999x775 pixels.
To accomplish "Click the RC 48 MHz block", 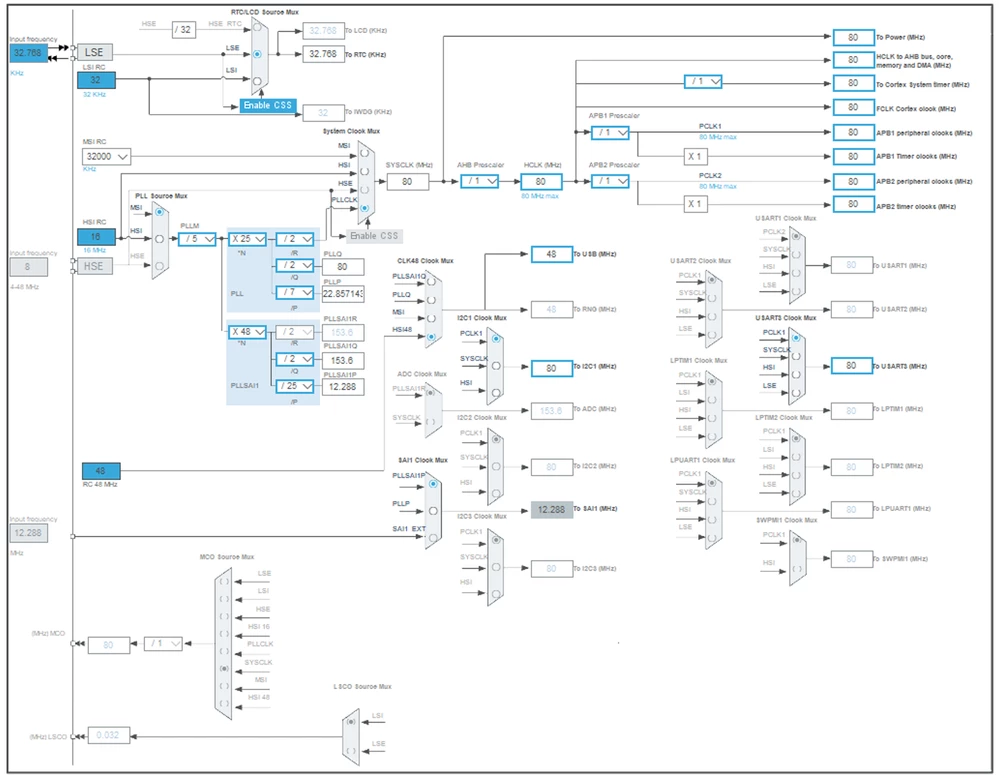I will tap(101, 470).
